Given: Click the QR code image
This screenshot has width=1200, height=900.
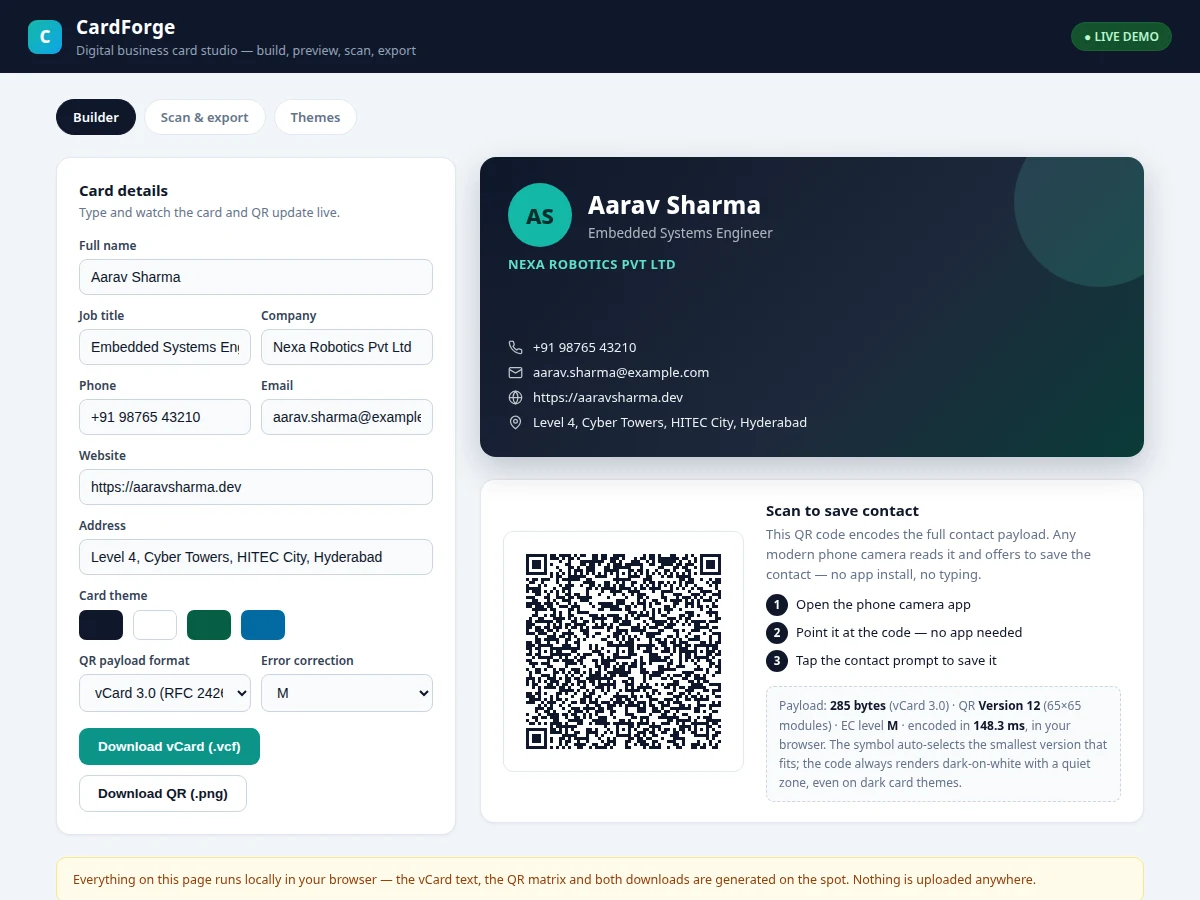Looking at the screenshot, I should click(x=623, y=651).
